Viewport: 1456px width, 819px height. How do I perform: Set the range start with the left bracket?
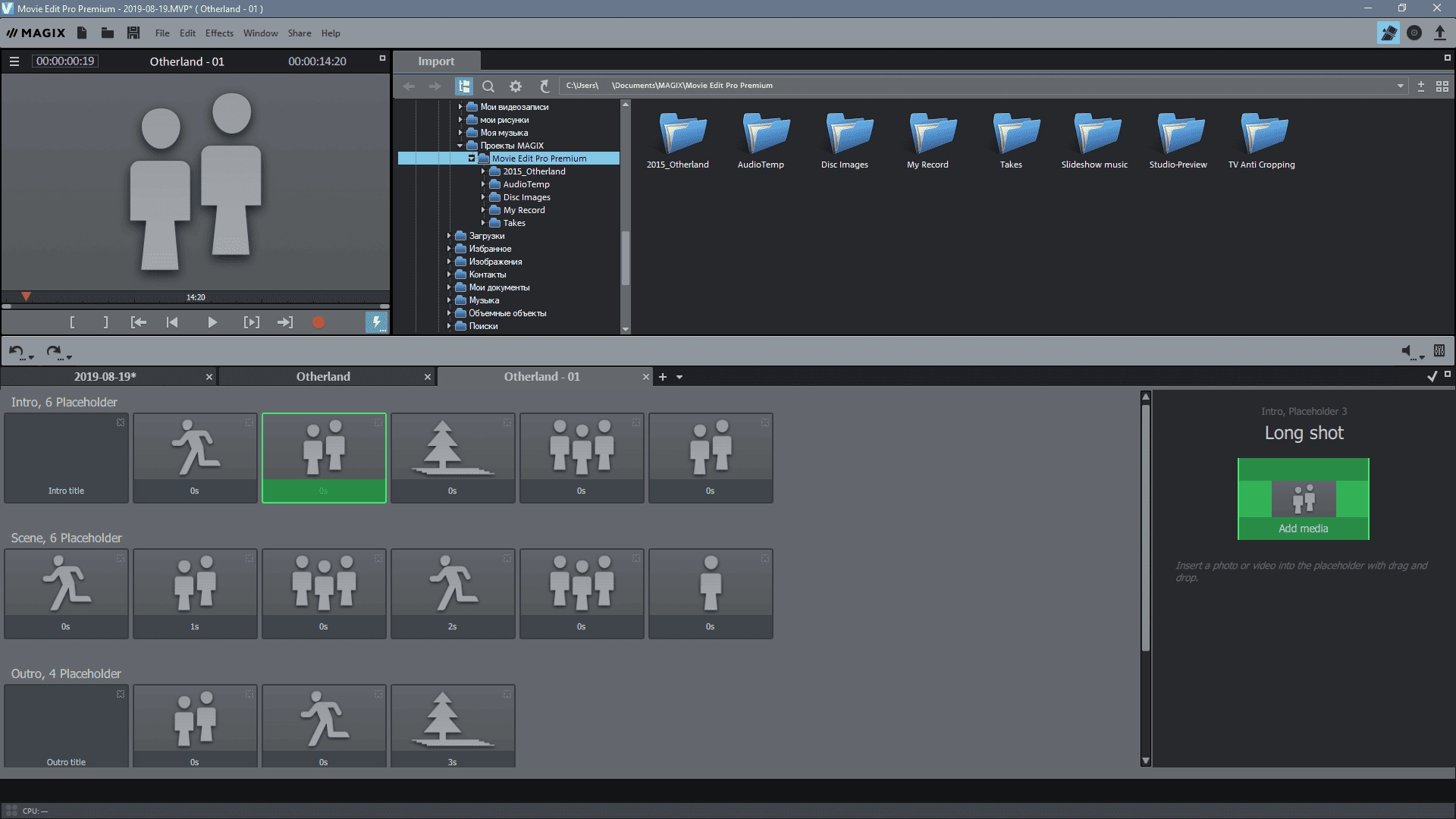[x=72, y=322]
